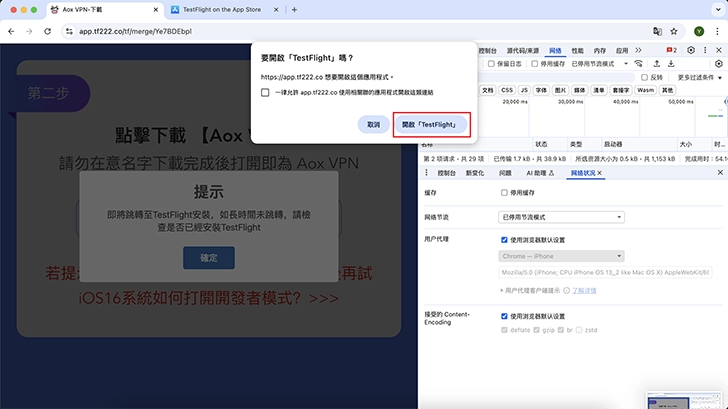The image size is (728, 409).
Task: Click 確定 in the 提示 popup
Action: pos(208,258)
